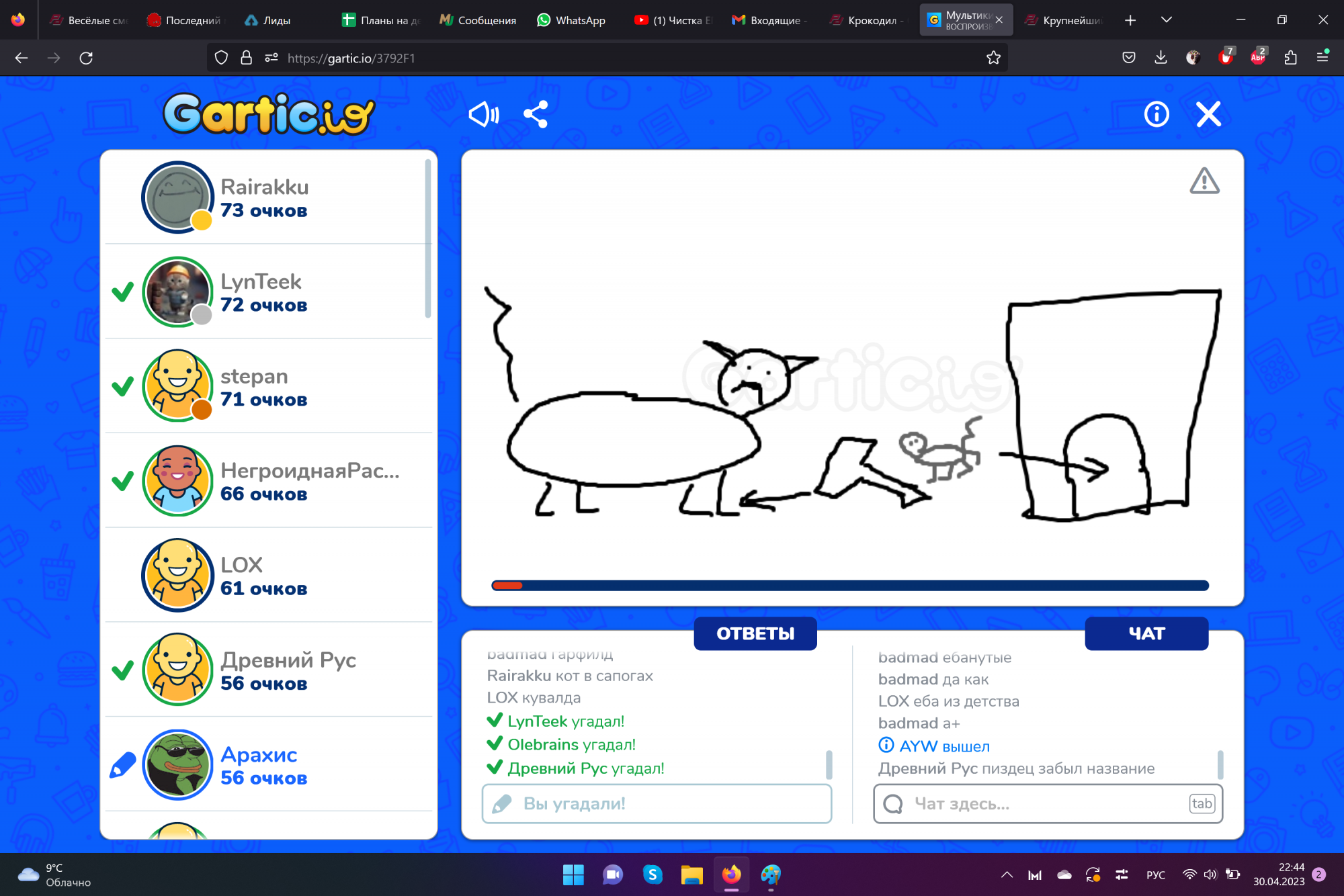Exit the room with the X icon

(1208, 114)
